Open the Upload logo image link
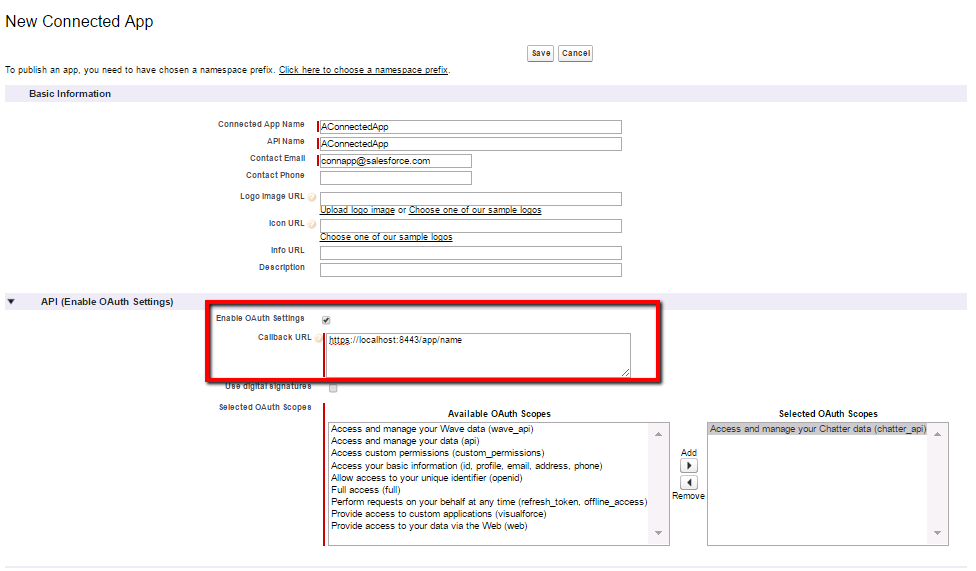 pyautogui.click(x=357, y=210)
